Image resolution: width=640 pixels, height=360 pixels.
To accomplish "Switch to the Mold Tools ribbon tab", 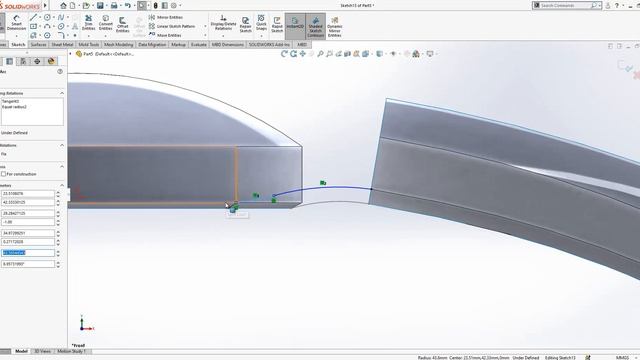I will 89,44.
